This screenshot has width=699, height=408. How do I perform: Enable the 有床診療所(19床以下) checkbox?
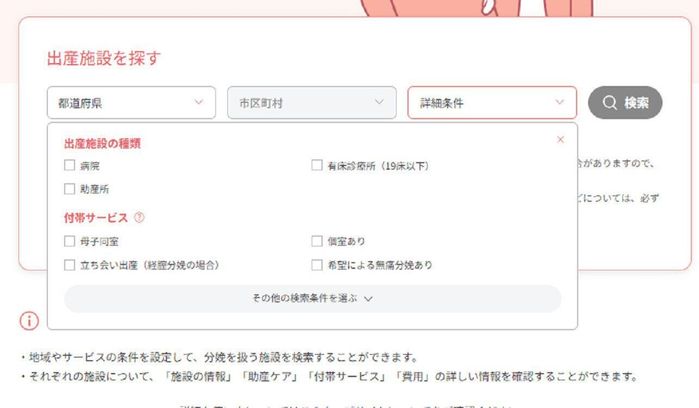pos(317,165)
